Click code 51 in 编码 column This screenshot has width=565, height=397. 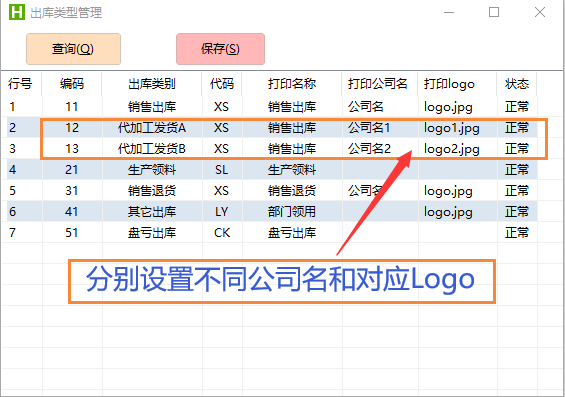pyautogui.click(x=72, y=233)
